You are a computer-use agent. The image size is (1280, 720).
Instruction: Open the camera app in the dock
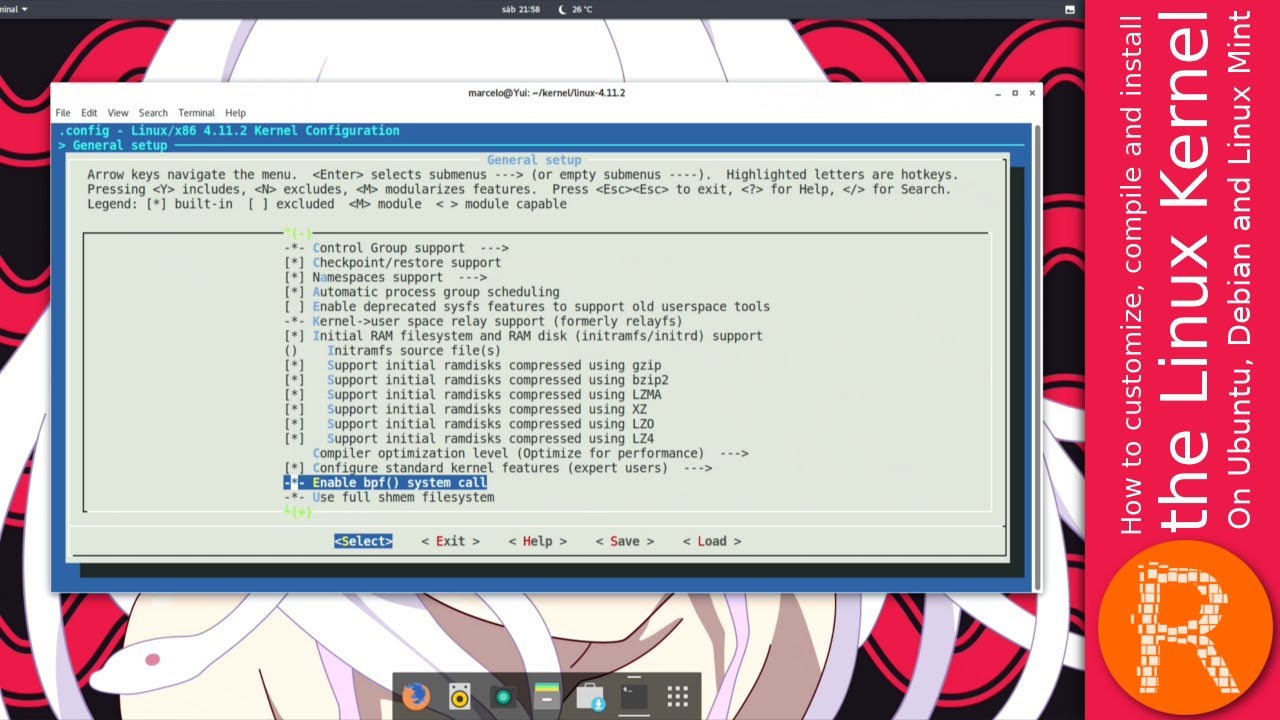[503, 697]
